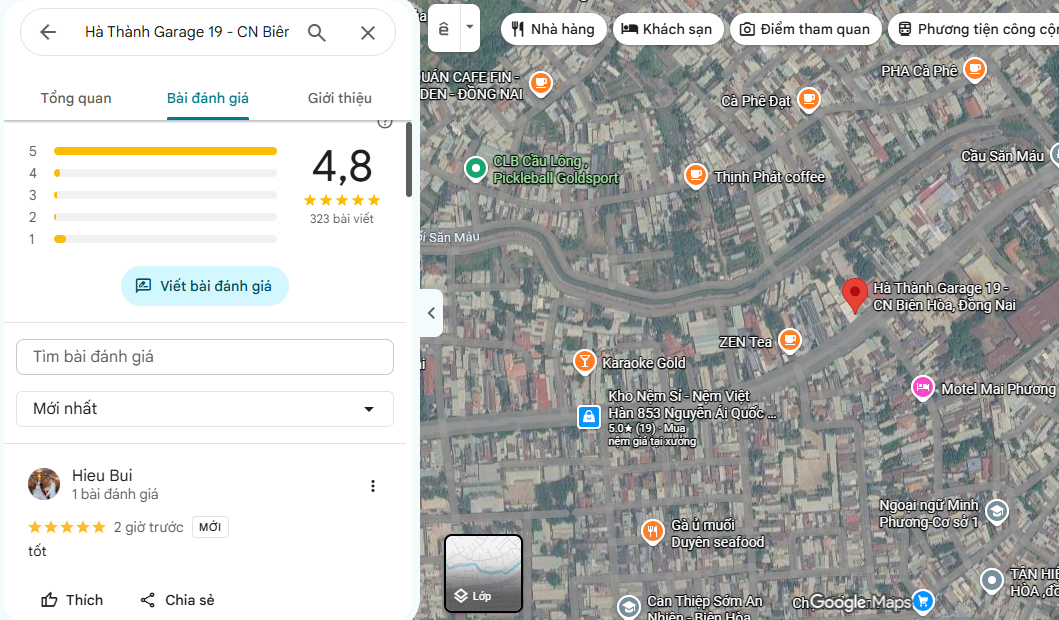Click the Cầu Săn Máu map label
This screenshot has height=620, width=1059.
pyautogui.click(x=1002, y=156)
